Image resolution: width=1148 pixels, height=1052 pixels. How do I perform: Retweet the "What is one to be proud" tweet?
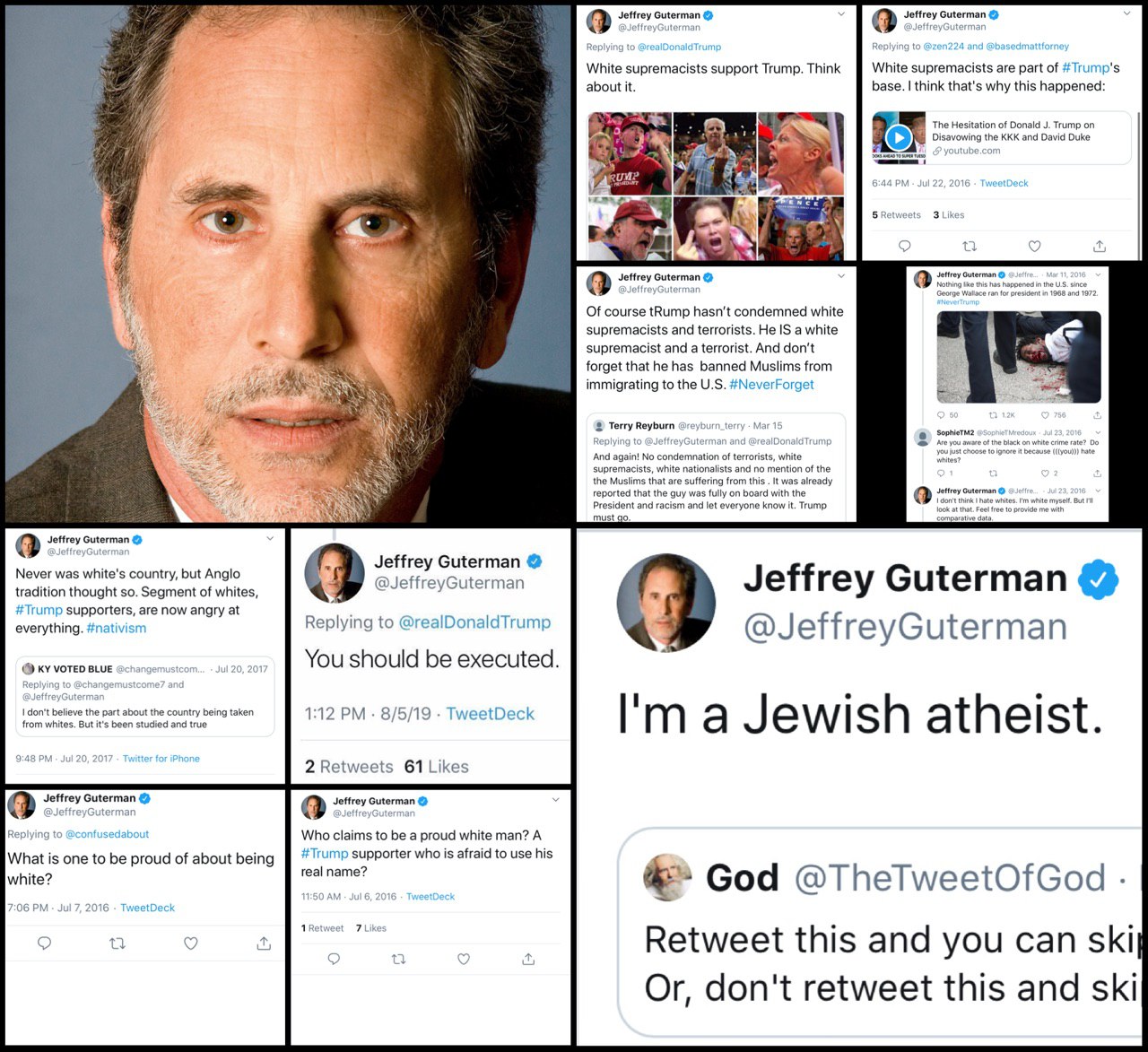click(x=117, y=943)
